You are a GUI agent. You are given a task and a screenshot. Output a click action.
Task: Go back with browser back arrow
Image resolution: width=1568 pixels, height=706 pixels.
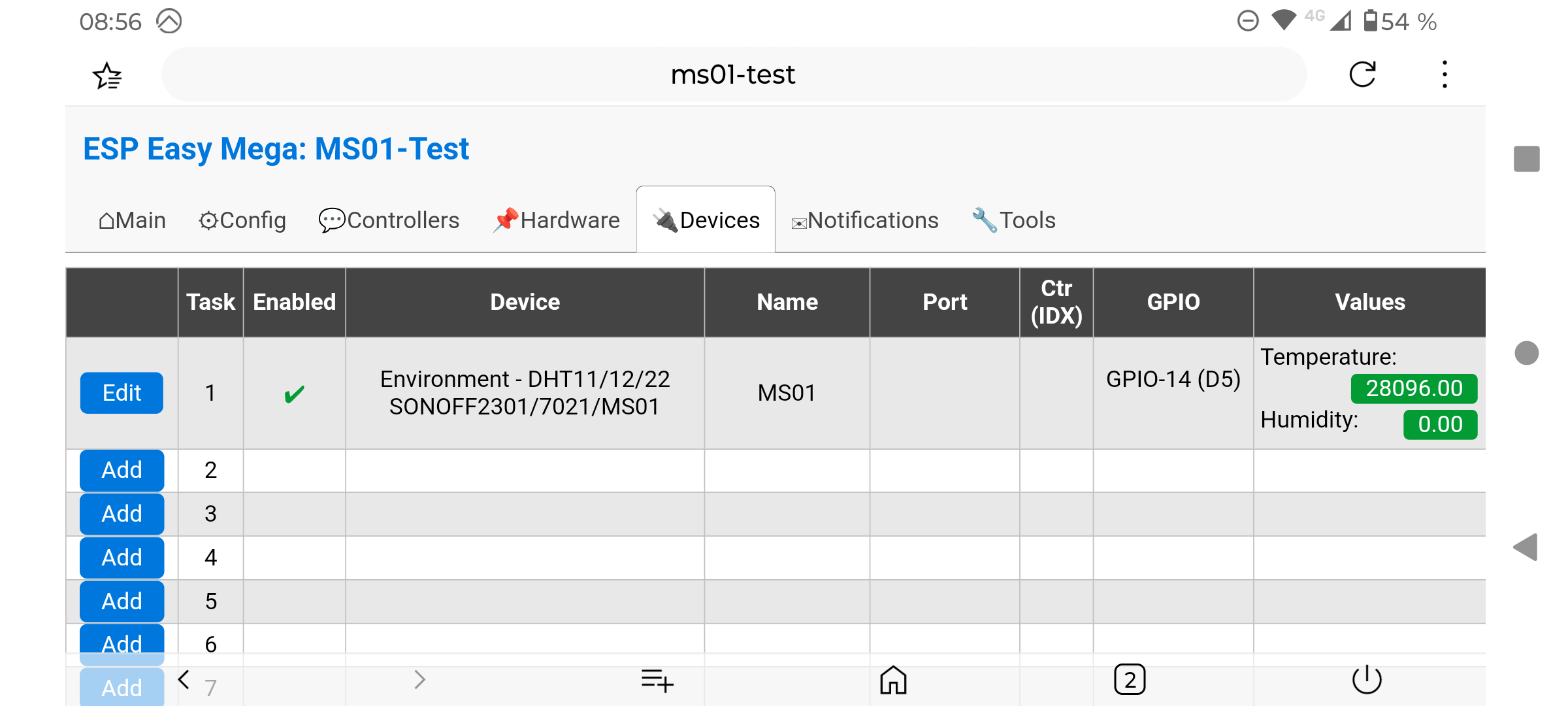(184, 680)
